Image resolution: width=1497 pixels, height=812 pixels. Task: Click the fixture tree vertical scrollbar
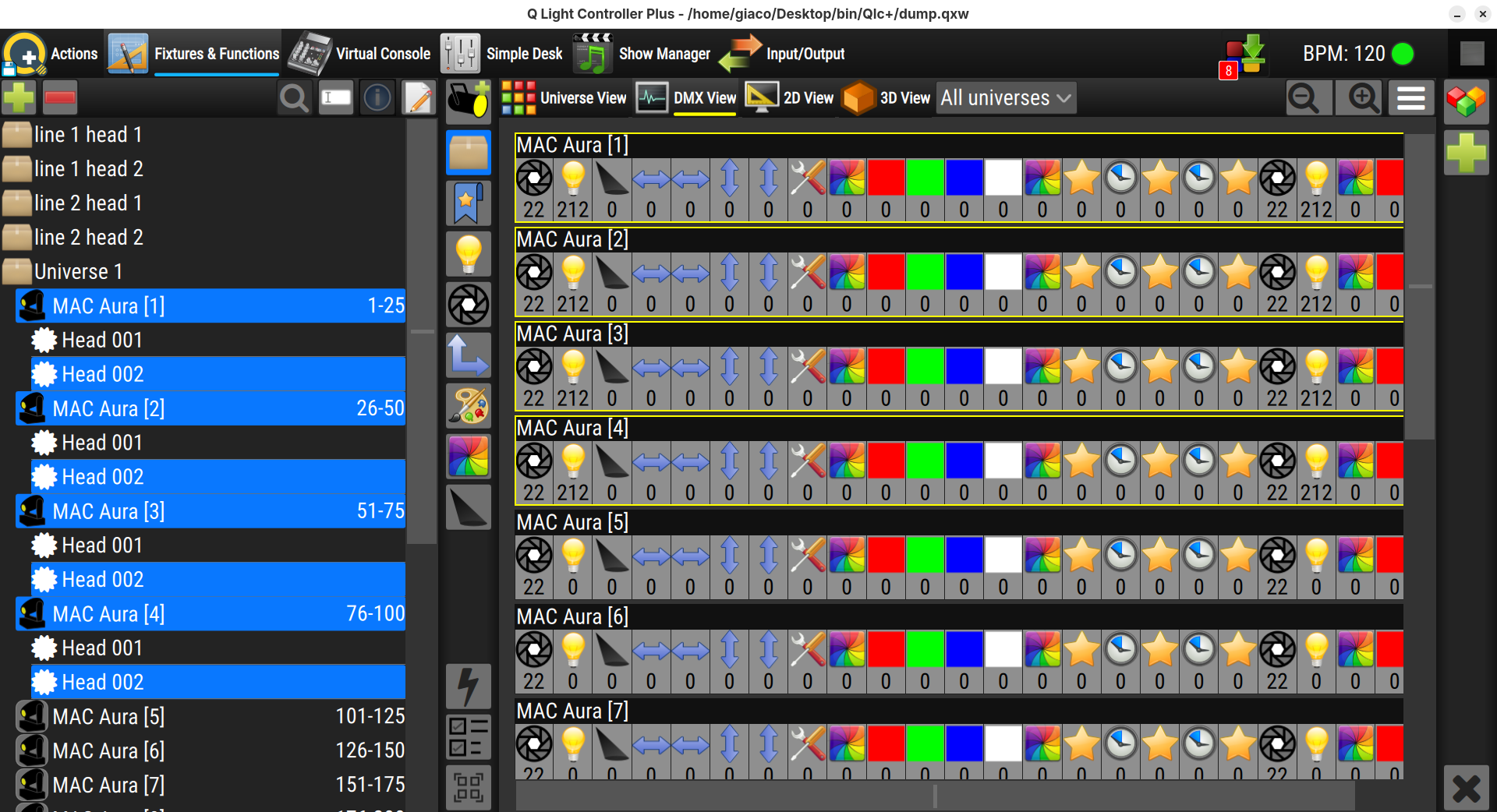(422, 331)
